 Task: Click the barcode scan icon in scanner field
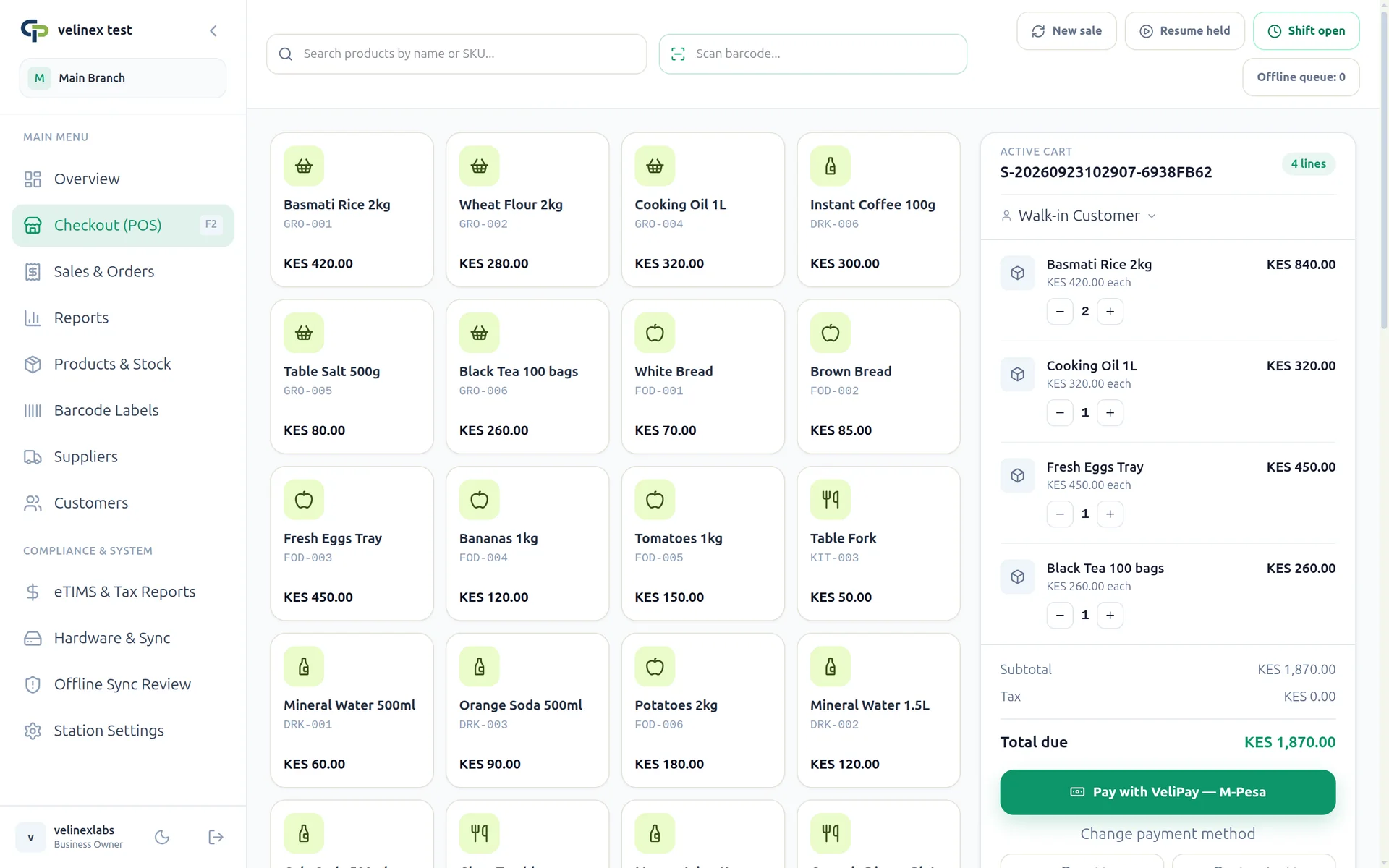click(678, 54)
